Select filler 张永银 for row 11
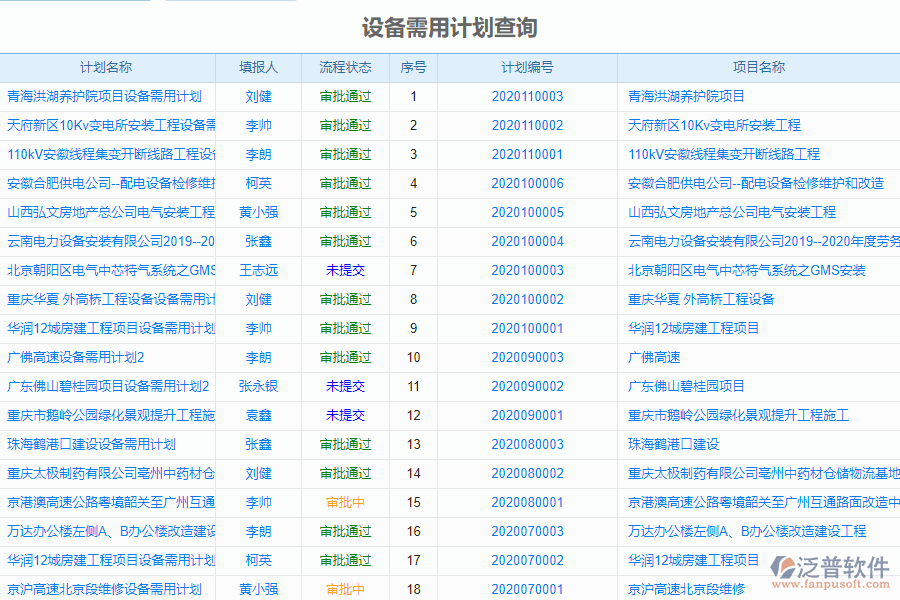The height and width of the screenshot is (600, 900). coord(257,386)
